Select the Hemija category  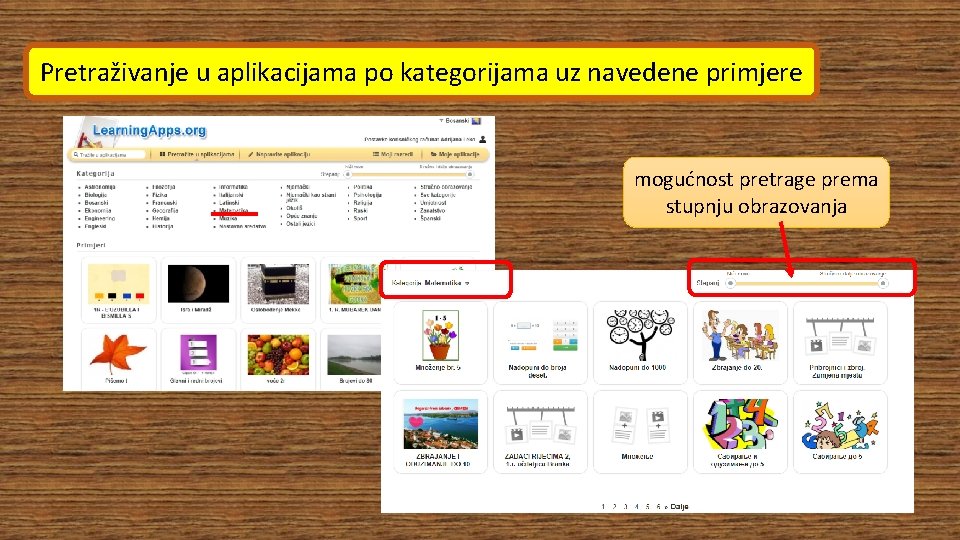click(x=161, y=219)
